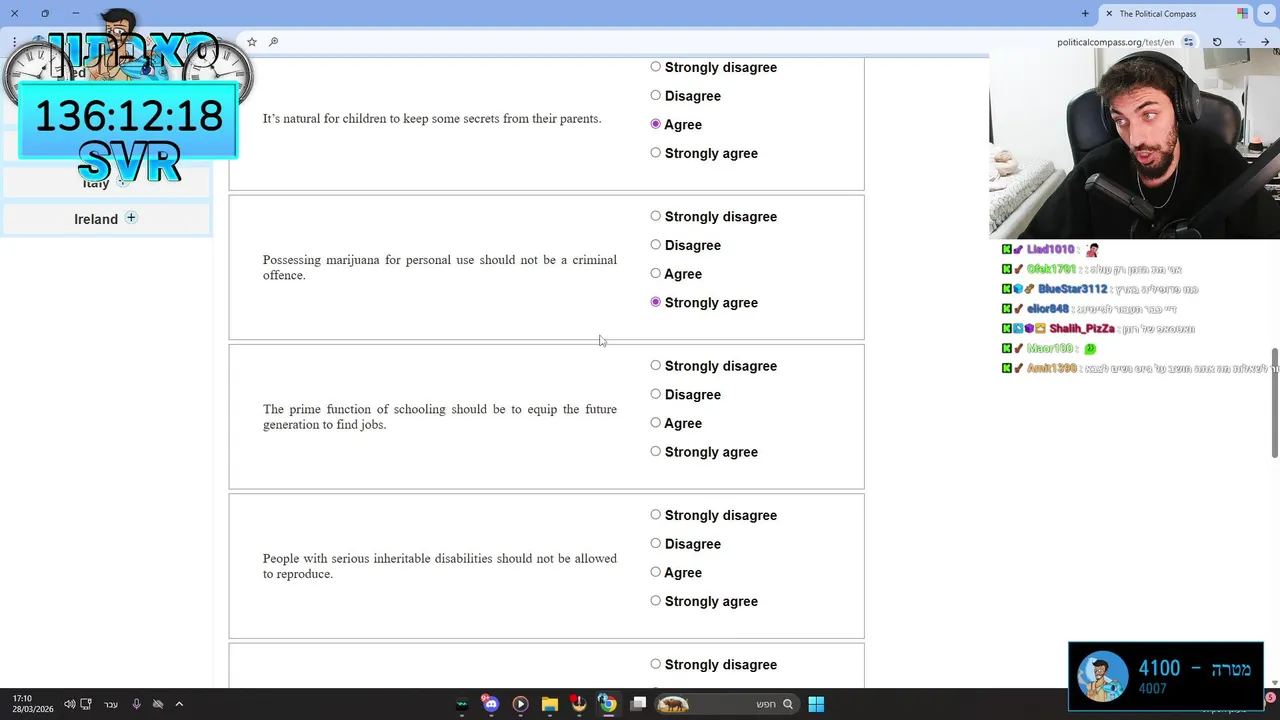The width and height of the screenshot is (1280, 720).
Task: Select Strongly agree for children's secrets question
Action: [655, 153]
